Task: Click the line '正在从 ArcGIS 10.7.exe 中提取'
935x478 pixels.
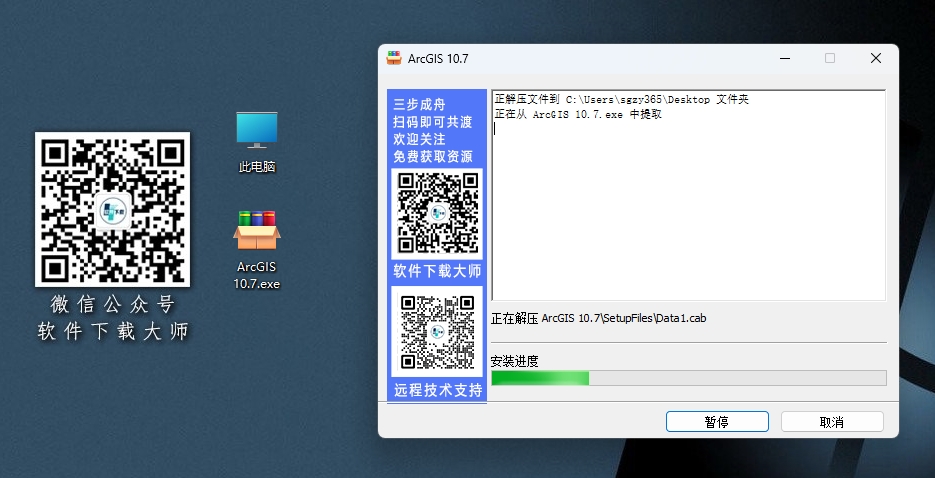Action: pos(578,114)
